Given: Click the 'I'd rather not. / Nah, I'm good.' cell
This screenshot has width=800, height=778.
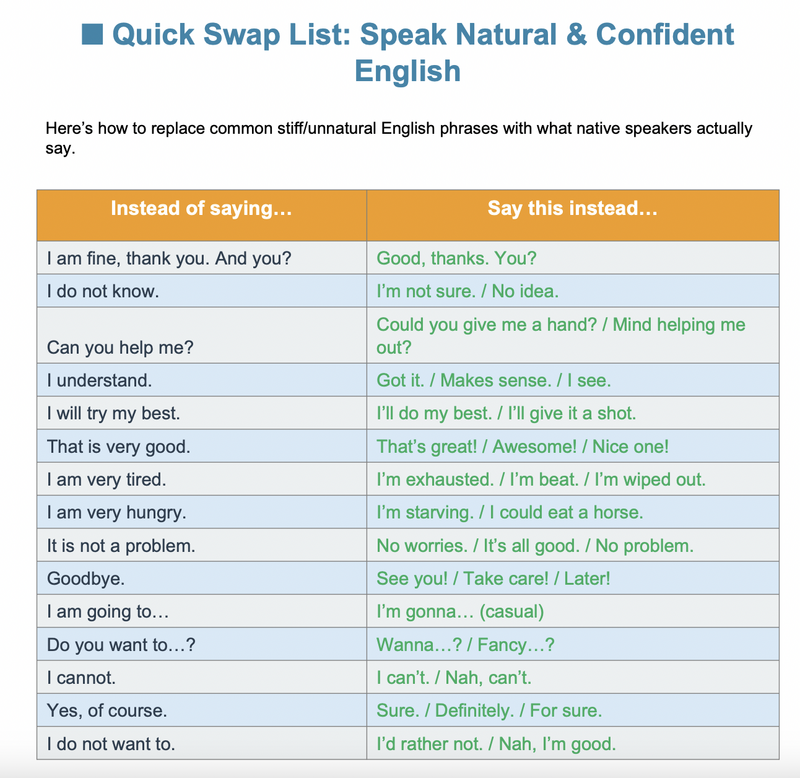Looking at the screenshot, I should point(572,743).
